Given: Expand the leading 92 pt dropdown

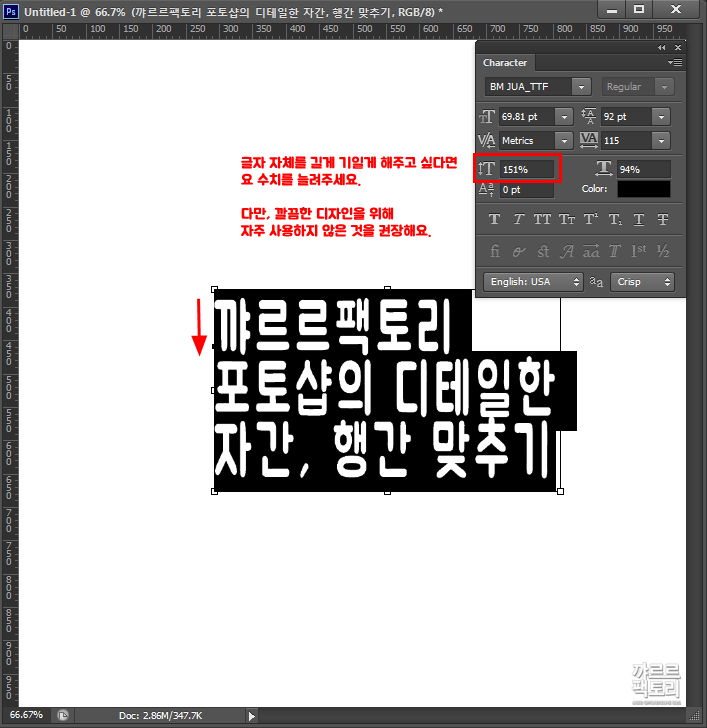Looking at the screenshot, I should (x=661, y=116).
